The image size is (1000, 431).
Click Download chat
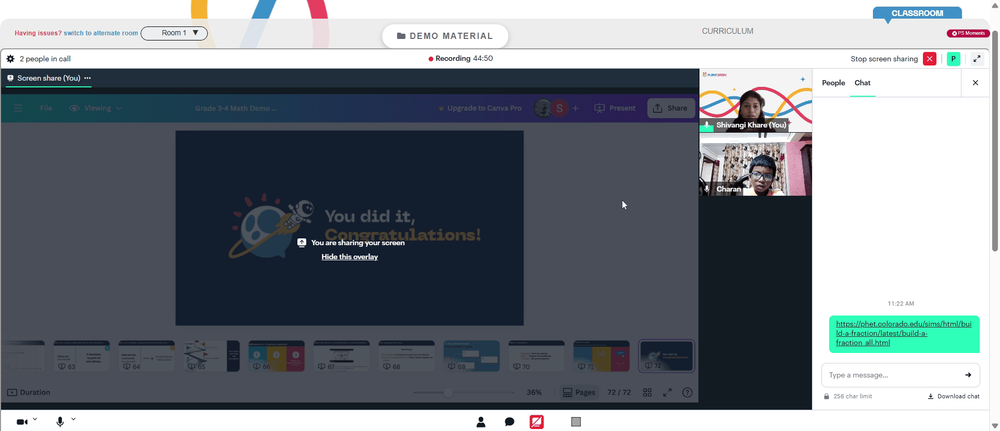click(953, 396)
